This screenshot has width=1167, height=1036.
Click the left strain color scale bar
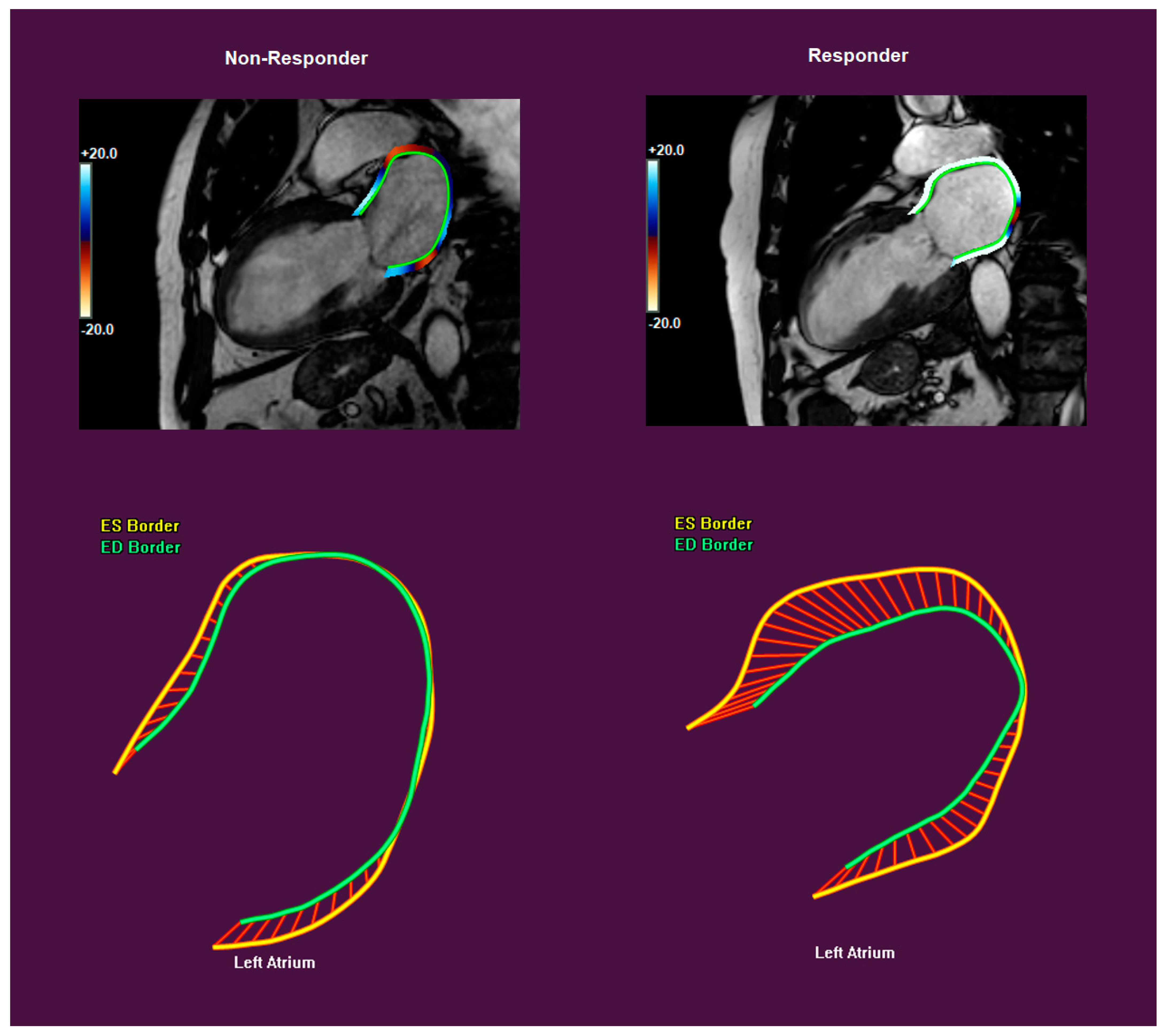point(86,240)
